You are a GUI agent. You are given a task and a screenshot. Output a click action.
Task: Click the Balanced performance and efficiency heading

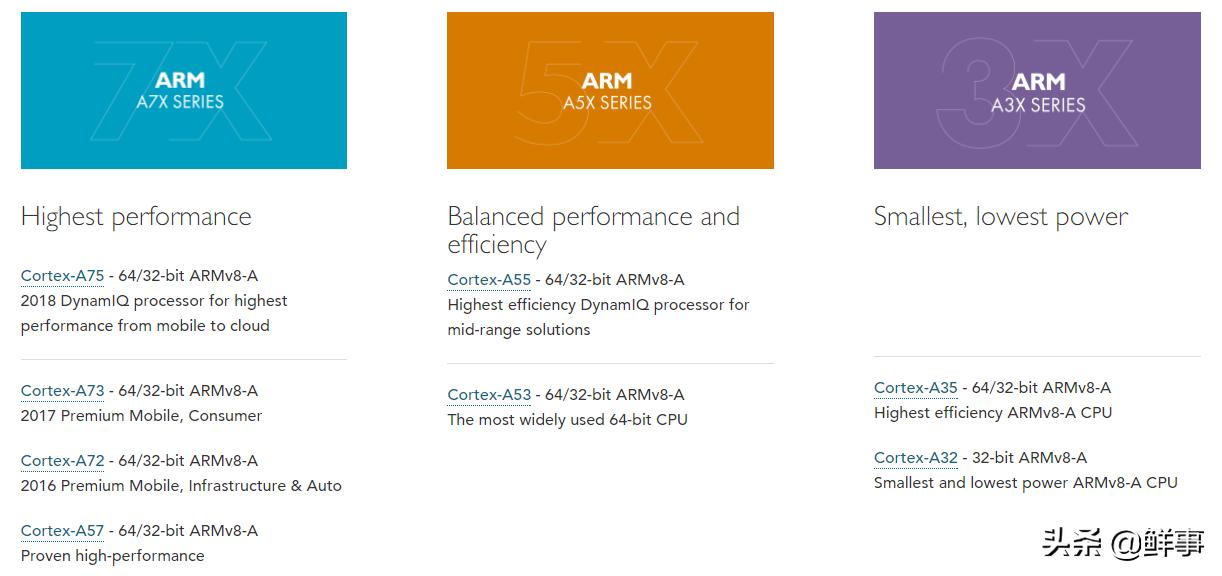point(593,230)
